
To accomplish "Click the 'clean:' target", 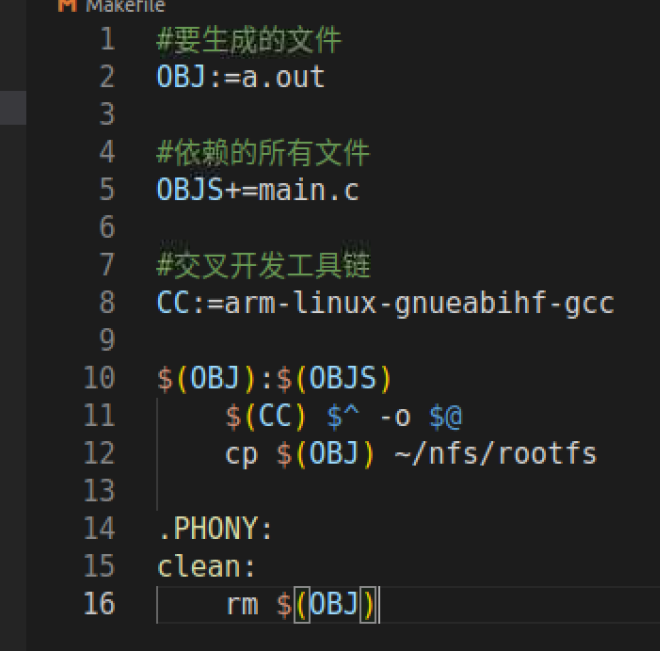I will (x=206, y=566).
